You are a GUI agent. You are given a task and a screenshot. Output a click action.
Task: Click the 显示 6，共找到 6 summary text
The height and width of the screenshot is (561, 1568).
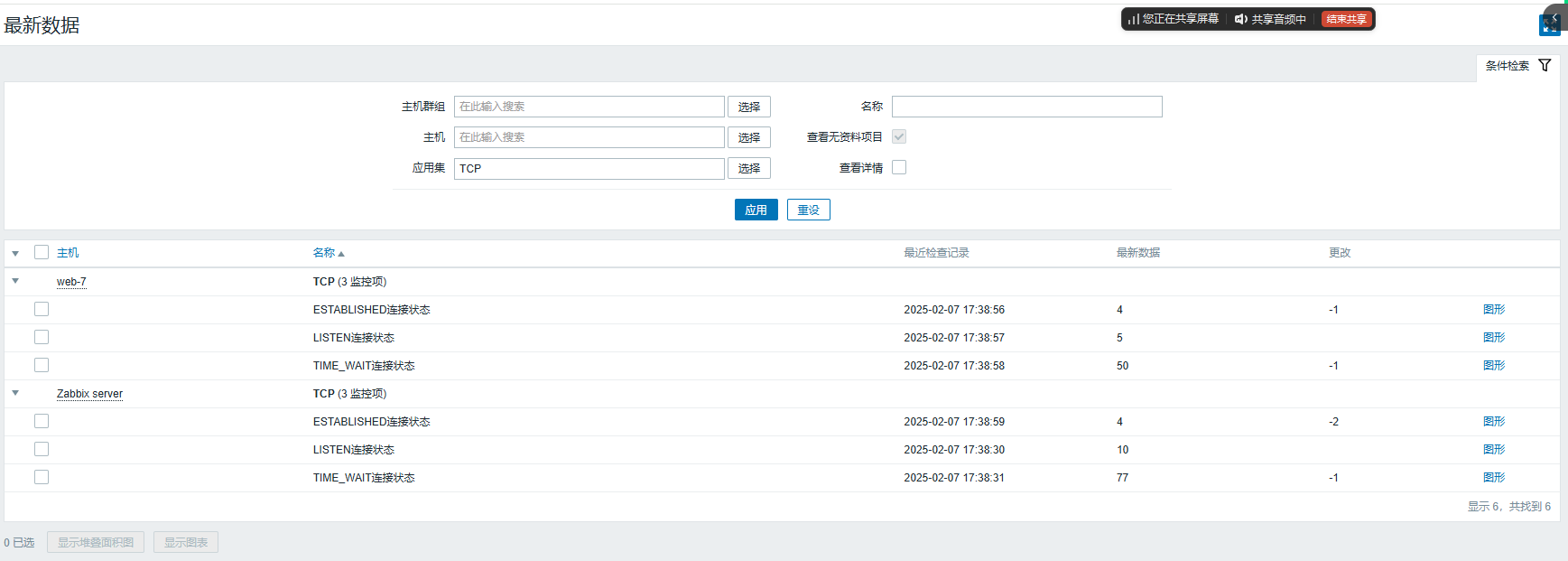pyautogui.click(x=1508, y=507)
